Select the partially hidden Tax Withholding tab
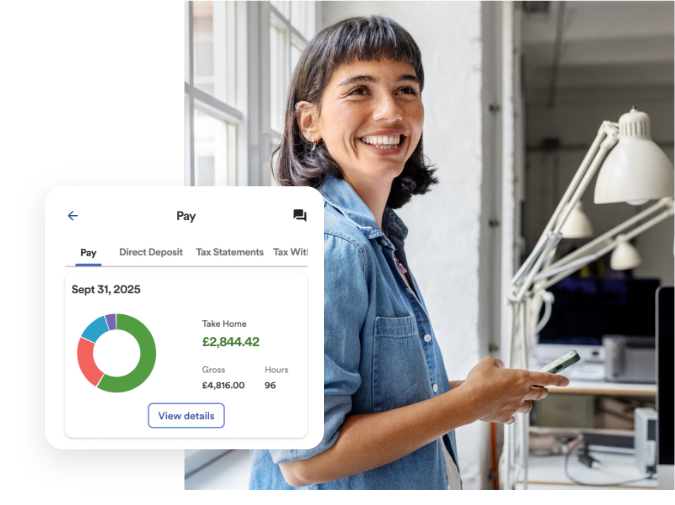 [x=290, y=252]
